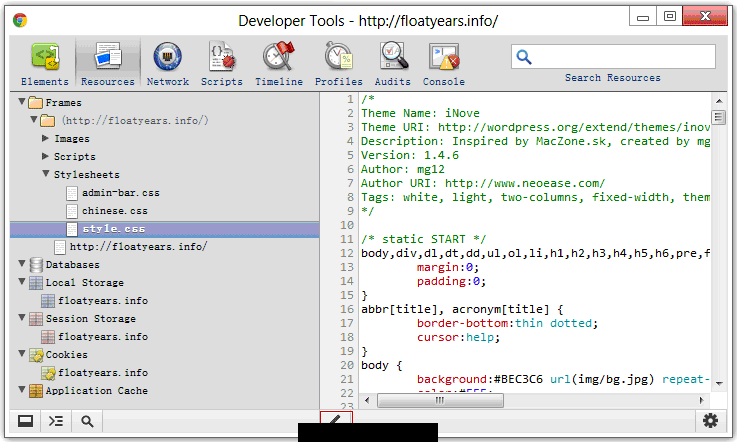Collapse the Local Storage node
737x442 pixels.
pos(22,282)
